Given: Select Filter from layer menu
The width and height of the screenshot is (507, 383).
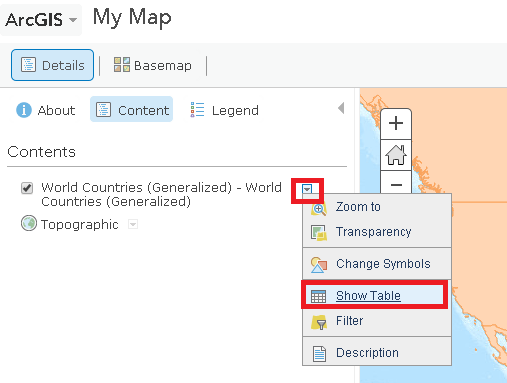Looking at the screenshot, I should pyautogui.click(x=377, y=321).
